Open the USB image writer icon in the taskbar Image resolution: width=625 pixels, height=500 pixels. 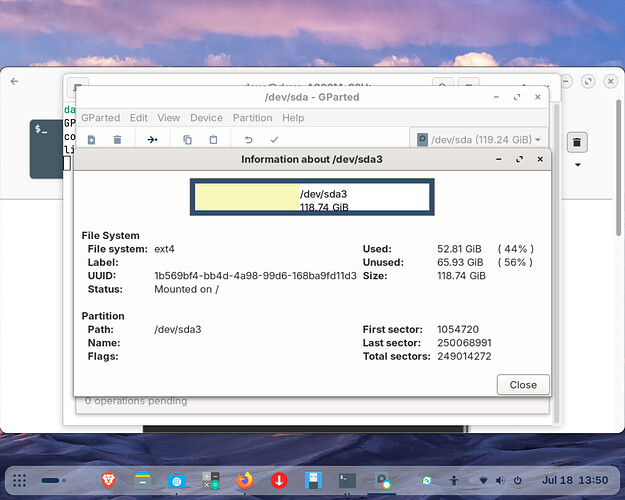(313, 480)
